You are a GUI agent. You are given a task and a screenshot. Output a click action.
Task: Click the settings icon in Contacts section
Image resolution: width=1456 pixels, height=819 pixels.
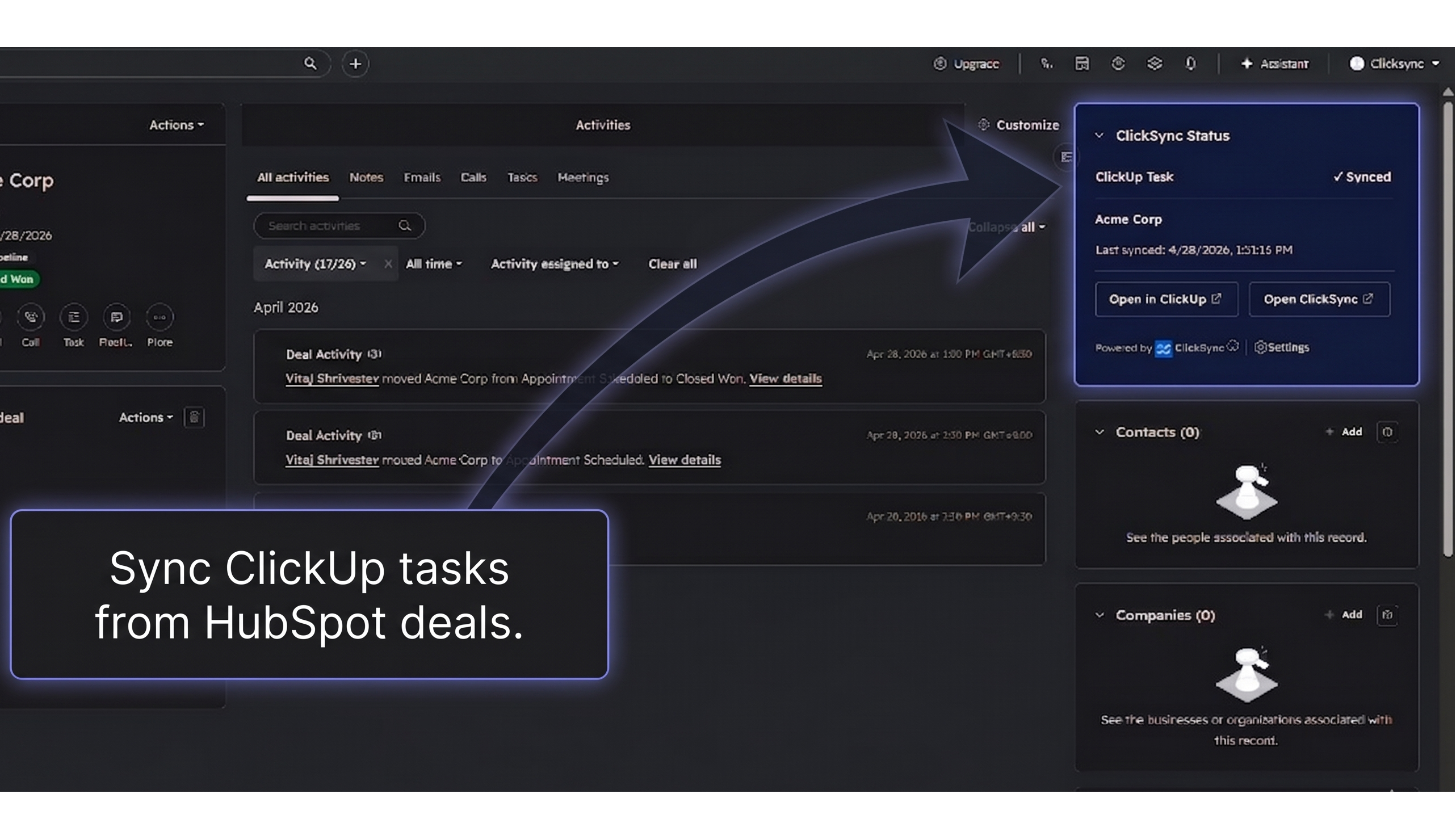click(1387, 432)
